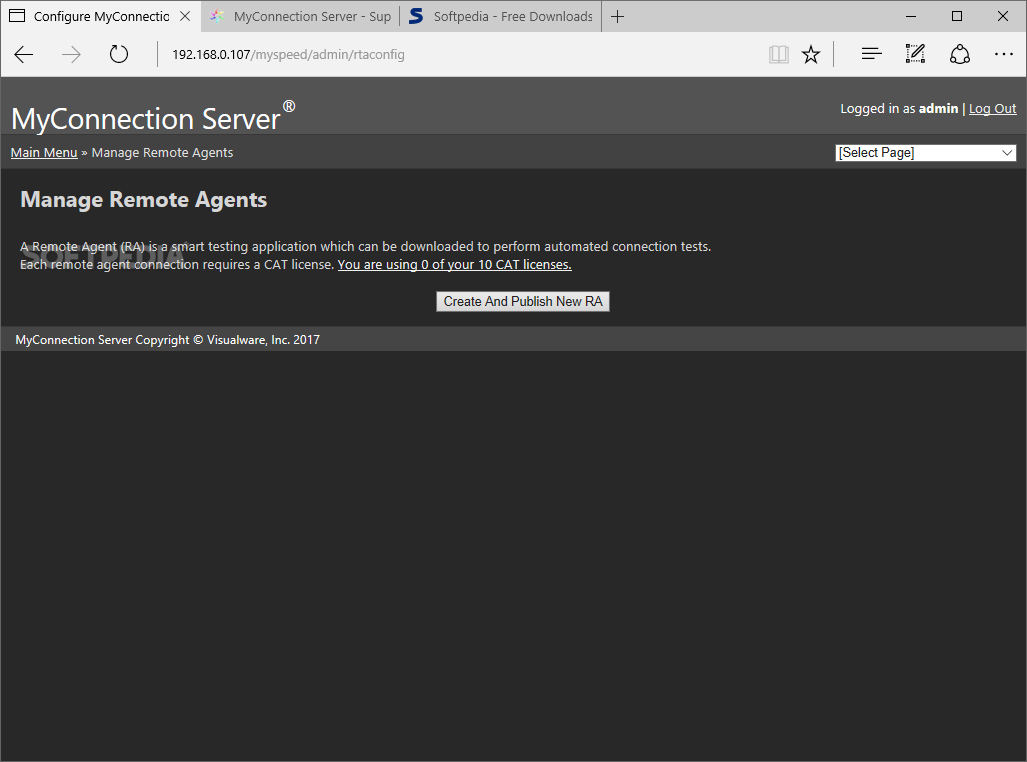Image resolution: width=1027 pixels, height=762 pixels.
Task: Add page to favorites with star icon
Action: [811, 54]
